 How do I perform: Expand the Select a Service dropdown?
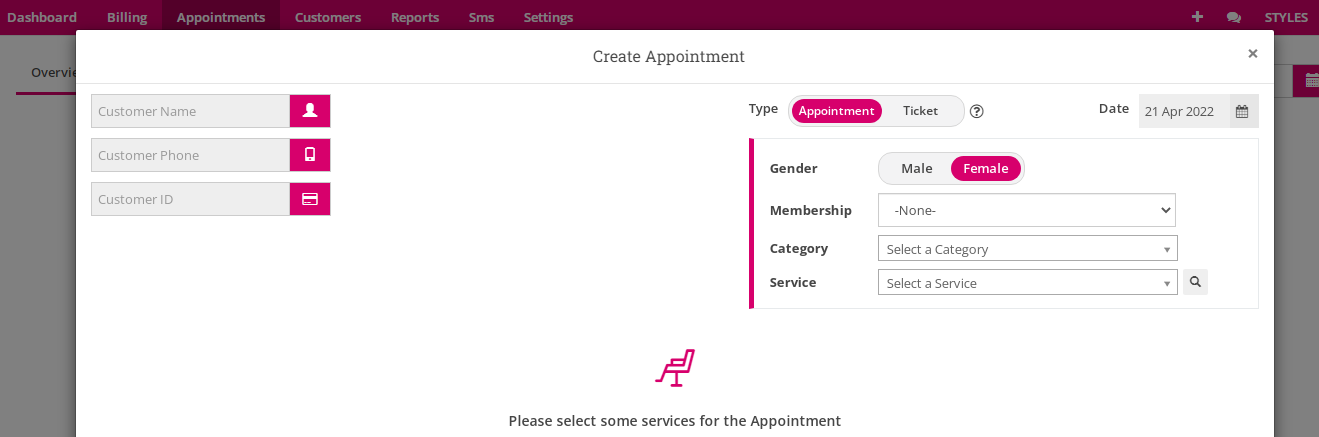1027,283
